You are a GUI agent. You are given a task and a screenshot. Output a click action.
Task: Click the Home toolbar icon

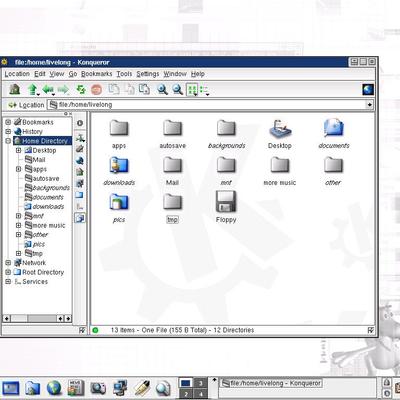point(14,89)
